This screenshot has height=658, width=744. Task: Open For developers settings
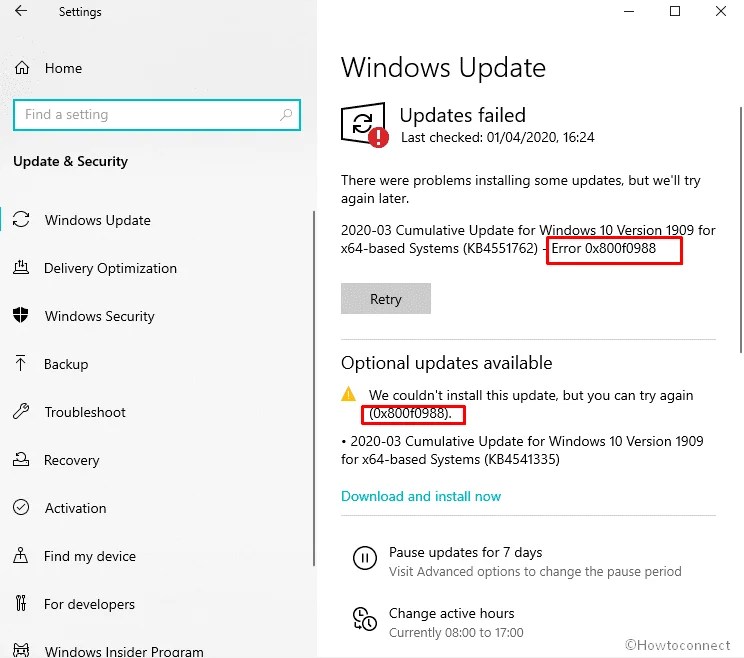tap(89, 604)
